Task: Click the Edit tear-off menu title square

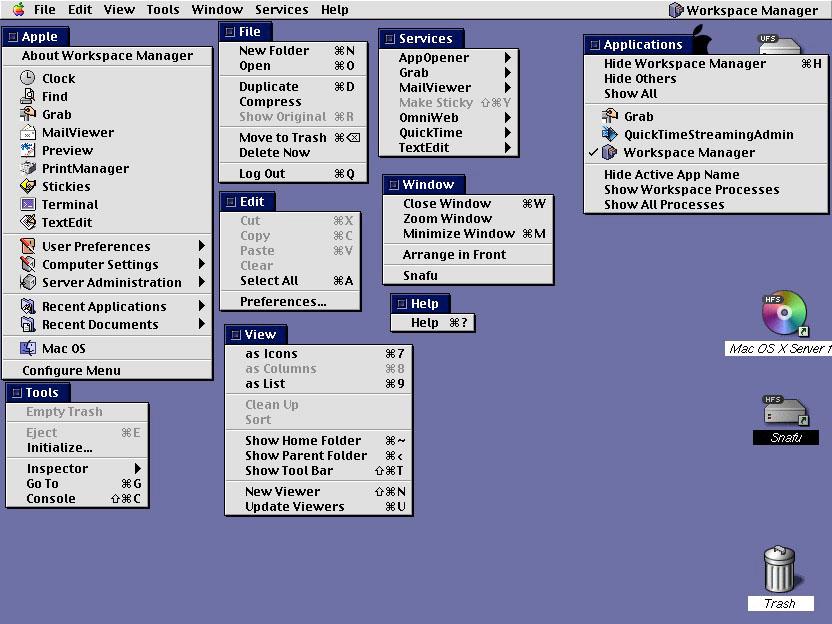Action: [x=231, y=202]
